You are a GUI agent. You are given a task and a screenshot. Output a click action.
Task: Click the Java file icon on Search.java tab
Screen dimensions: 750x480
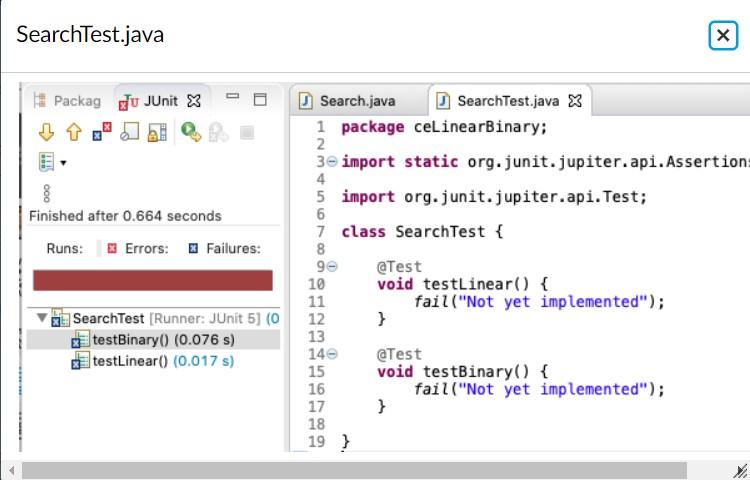tap(306, 101)
